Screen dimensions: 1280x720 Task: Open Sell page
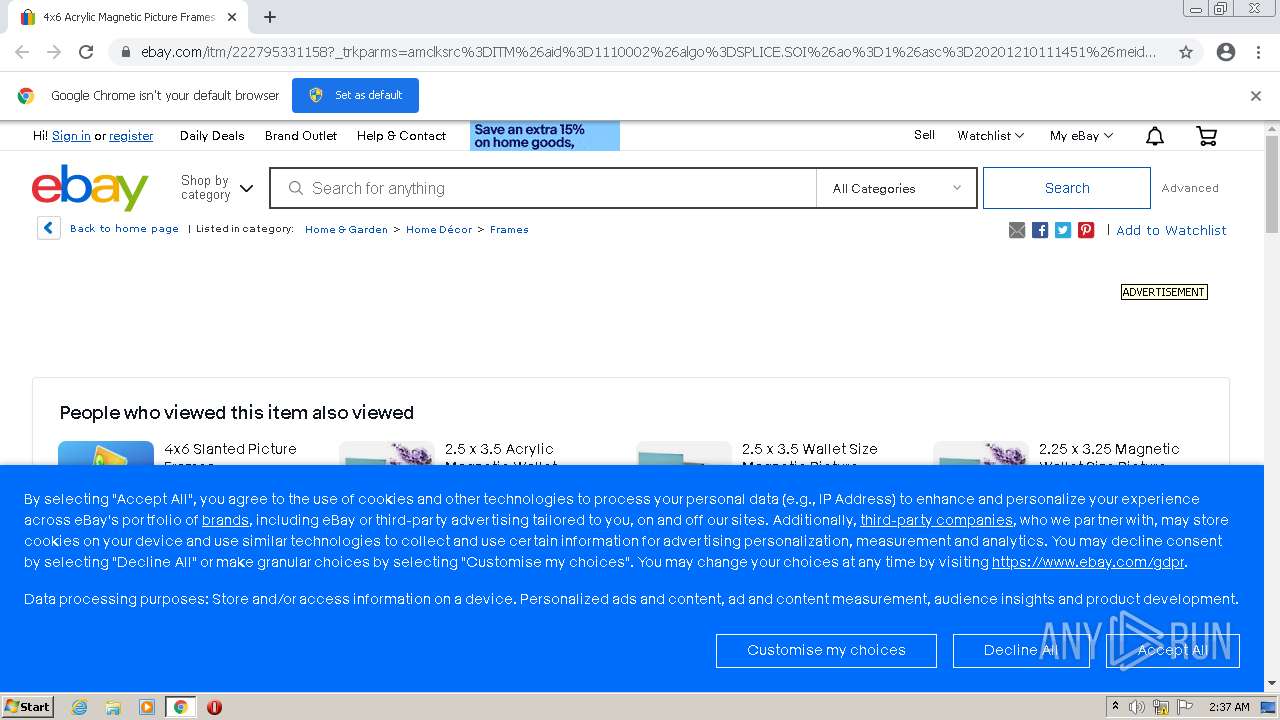click(924, 135)
